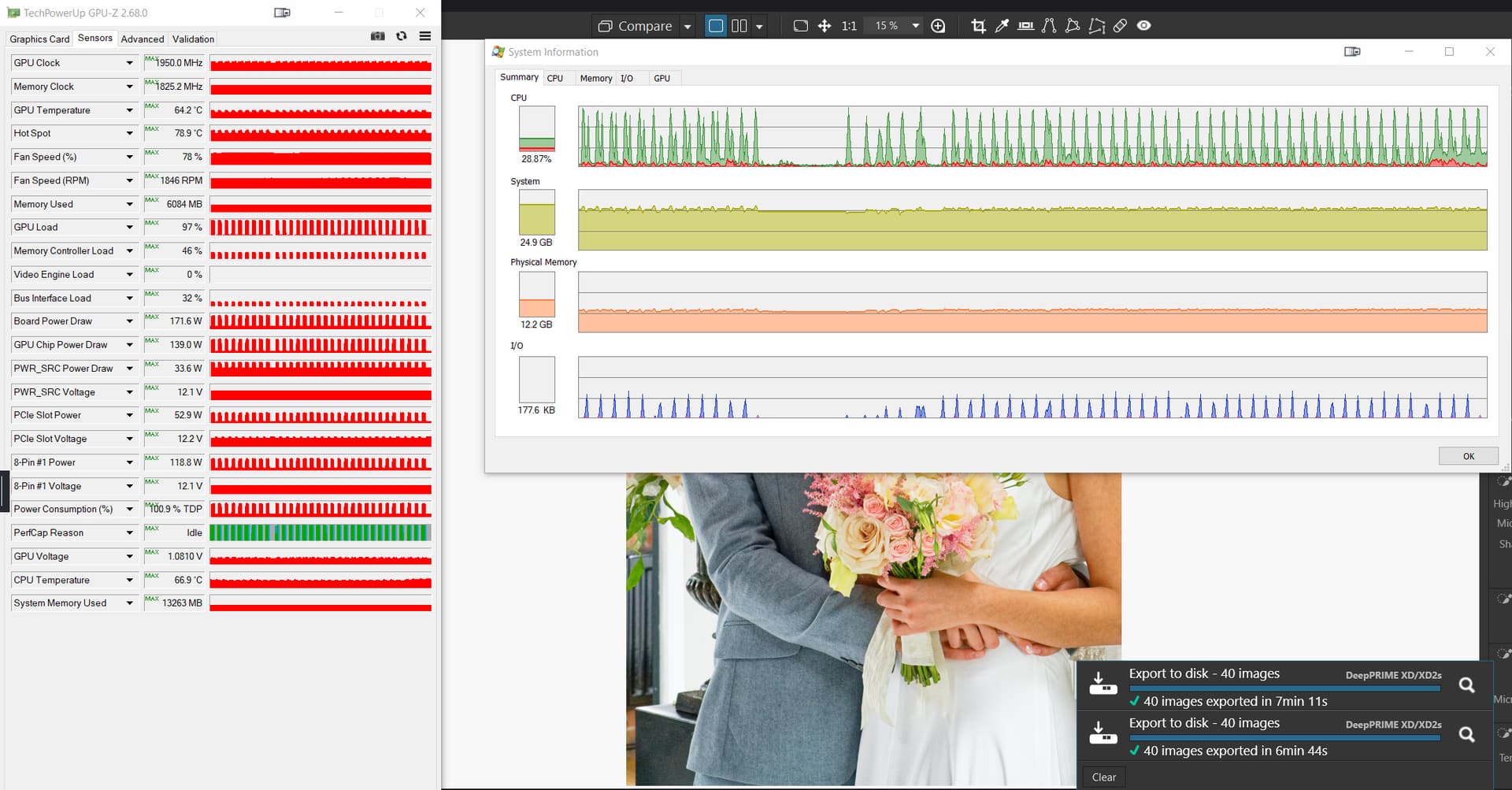The width and height of the screenshot is (1512, 790).
Task: Refresh GPU-Z sensors with refresh icon
Action: [x=402, y=36]
